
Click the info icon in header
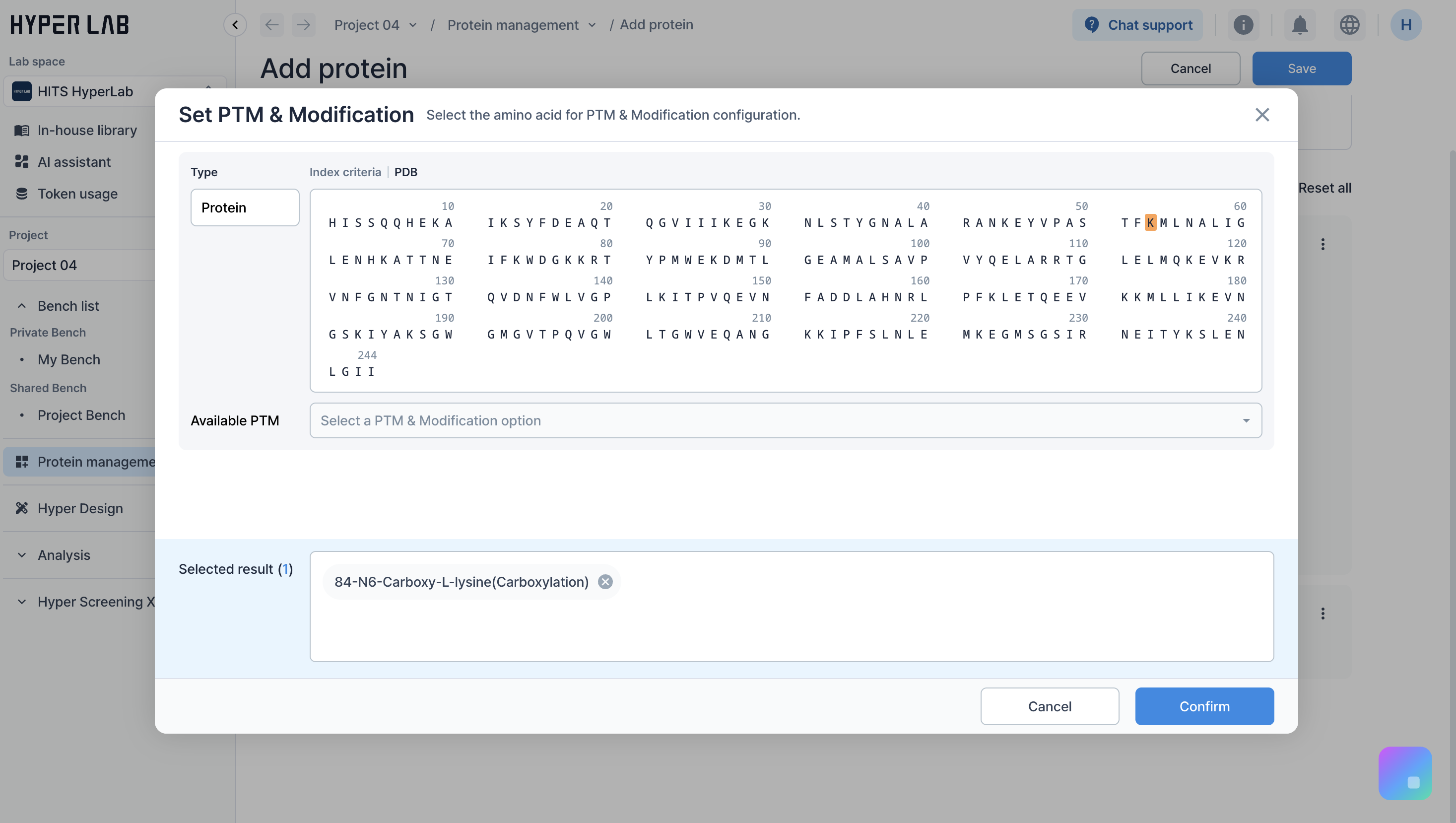point(1243,25)
